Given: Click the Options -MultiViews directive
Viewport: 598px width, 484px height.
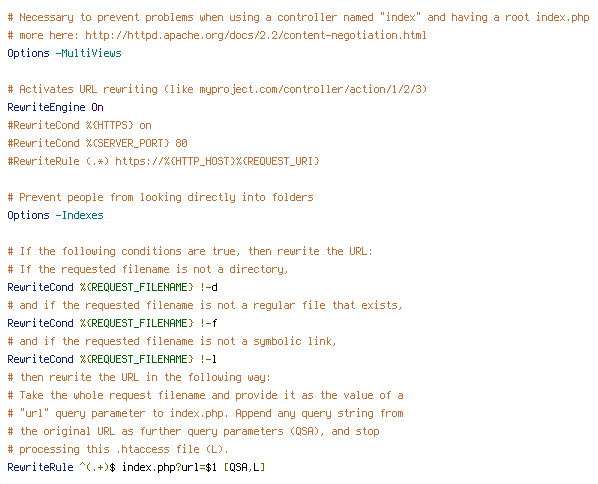Looking at the screenshot, I should pyautogui.click(x=64, y=53).
